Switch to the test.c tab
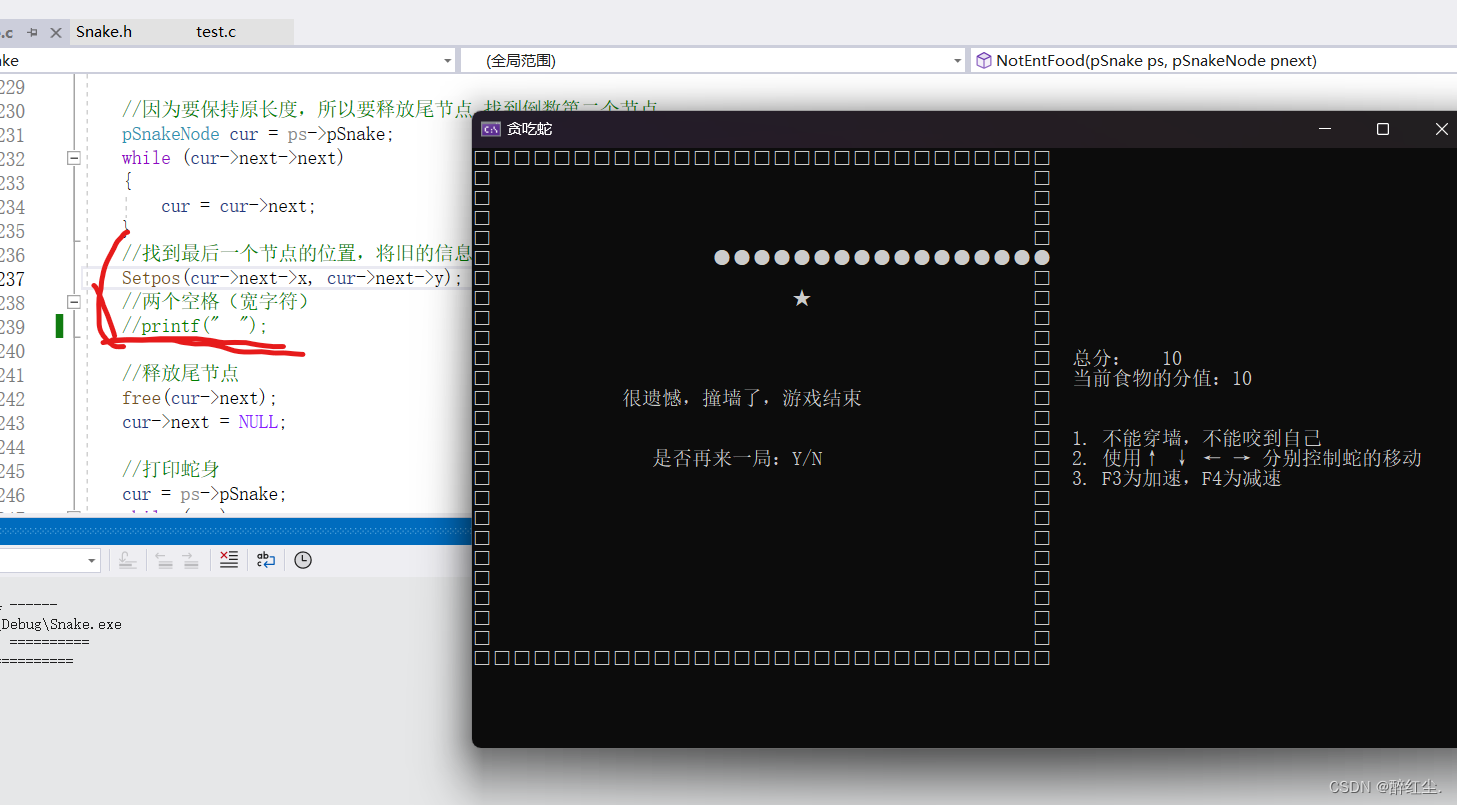The image size is (1457, 805). coord(216,32)
